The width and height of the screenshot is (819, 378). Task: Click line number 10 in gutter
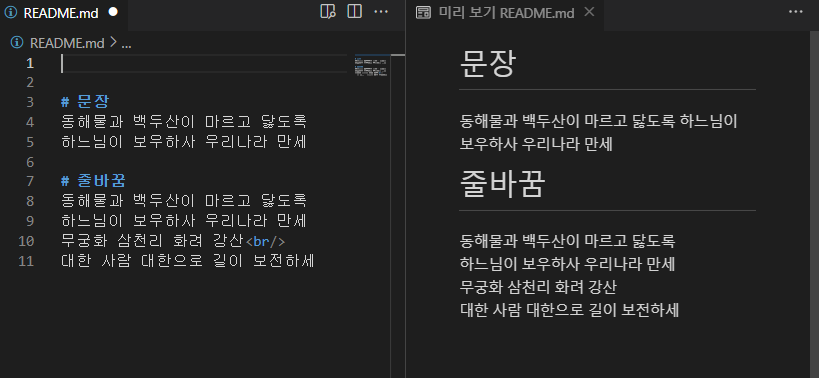point(26,241)
